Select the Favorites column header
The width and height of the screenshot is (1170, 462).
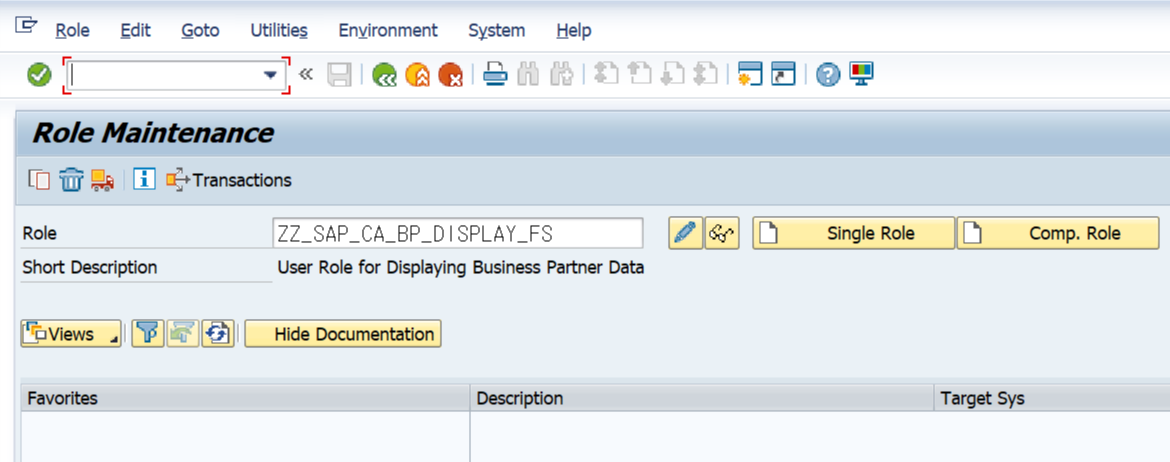(245, 398)
